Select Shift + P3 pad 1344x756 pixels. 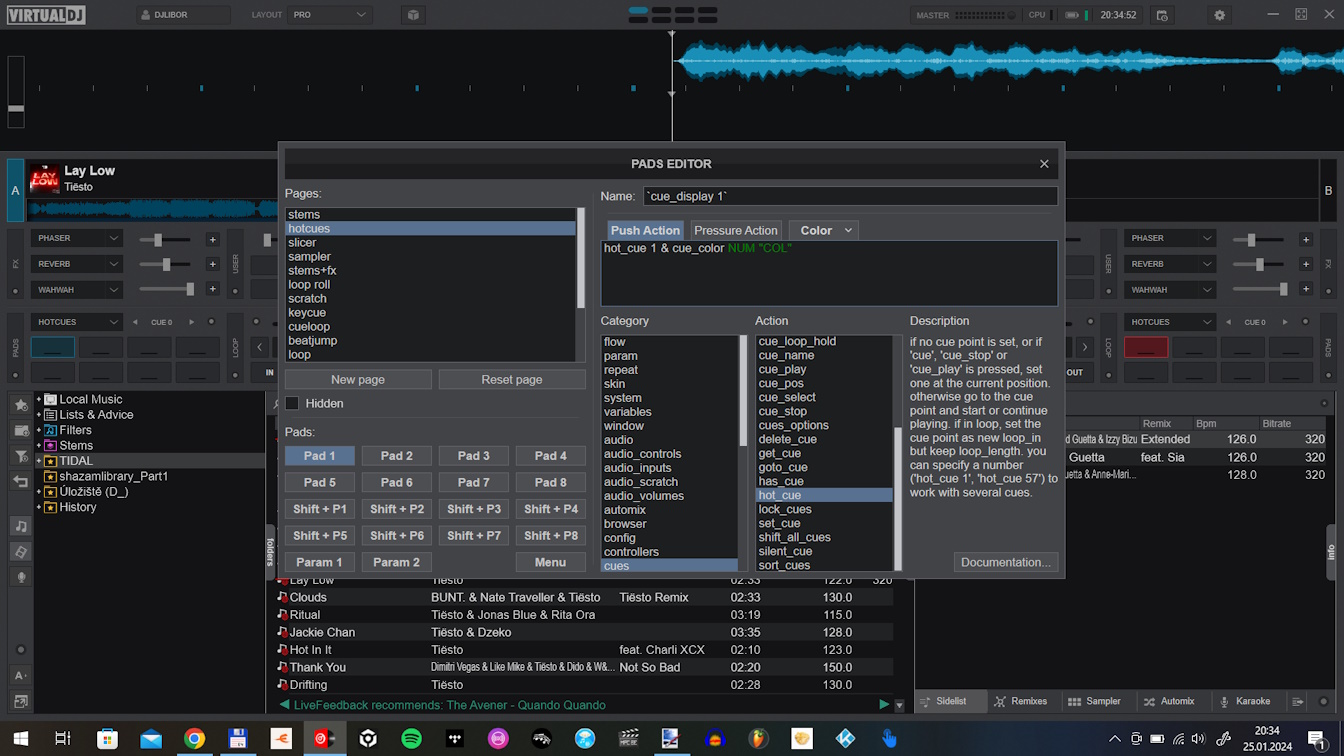474,509
